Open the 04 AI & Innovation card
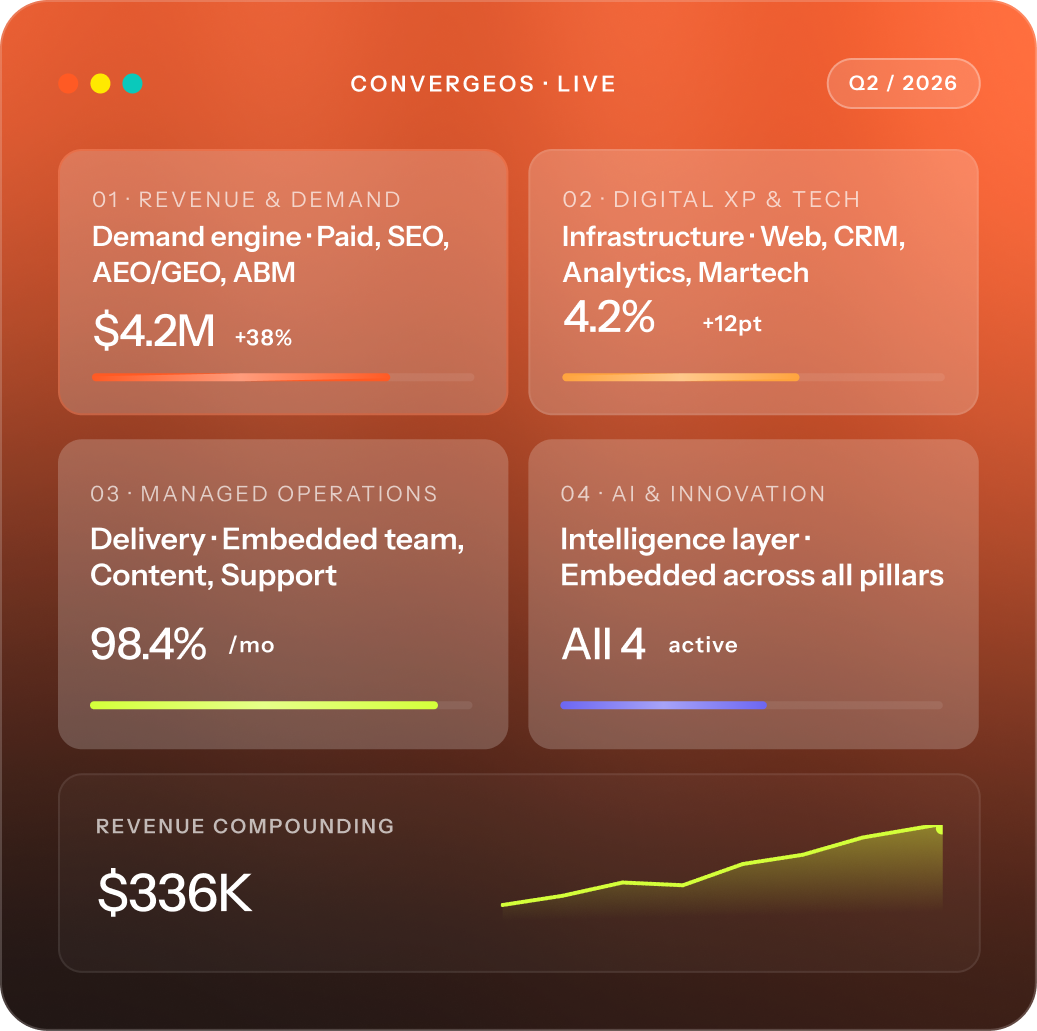This screenshot has height=1031, width=1037. tap(753, 594)
